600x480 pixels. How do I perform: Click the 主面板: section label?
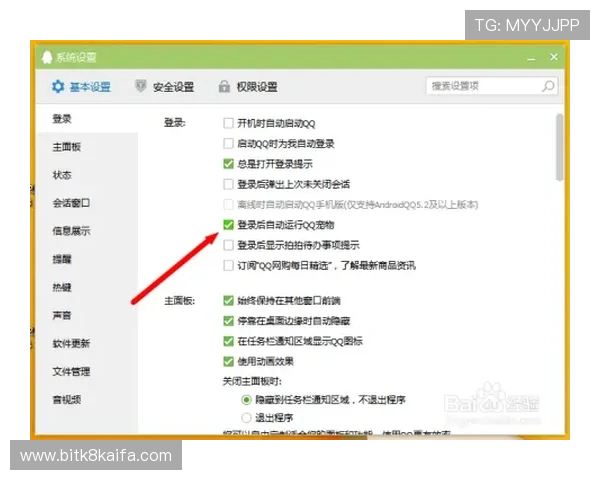(x=179, y=301)
